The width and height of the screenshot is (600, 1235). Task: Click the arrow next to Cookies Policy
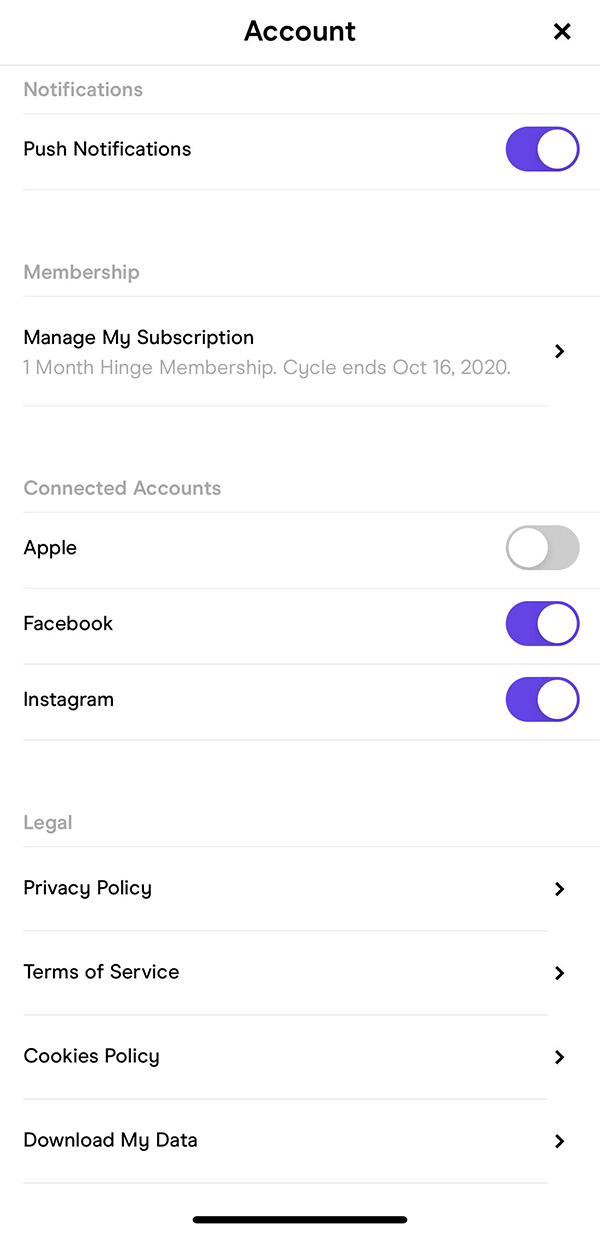(560, 1057)
